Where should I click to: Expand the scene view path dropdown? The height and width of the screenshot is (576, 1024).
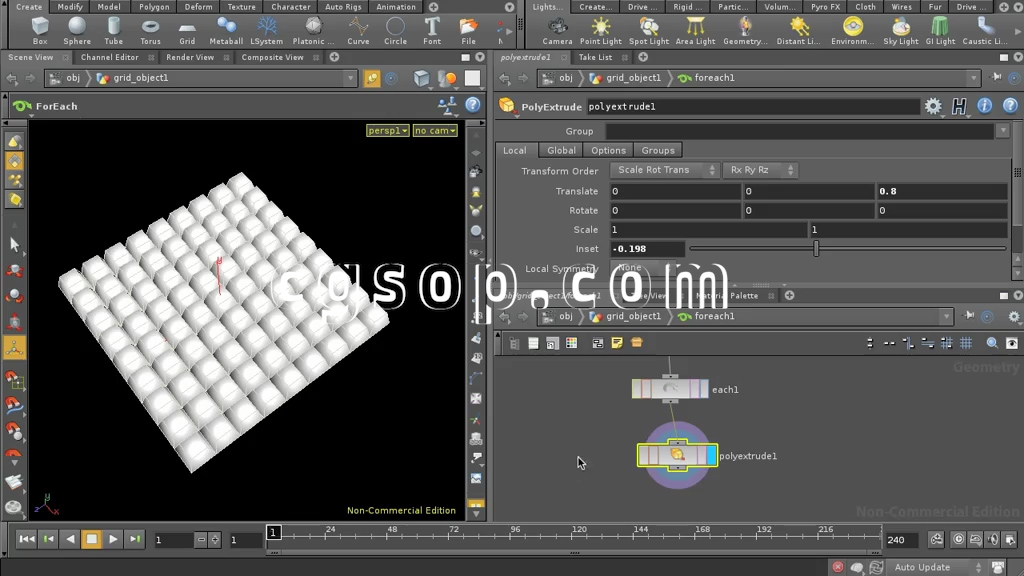pos(350,78)
